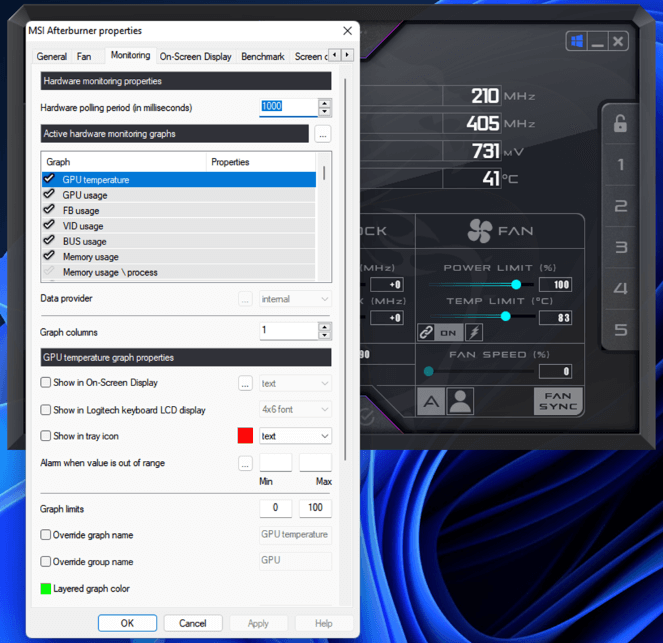Click the ellipsis button beside Data provider

[x=245, y=299]
